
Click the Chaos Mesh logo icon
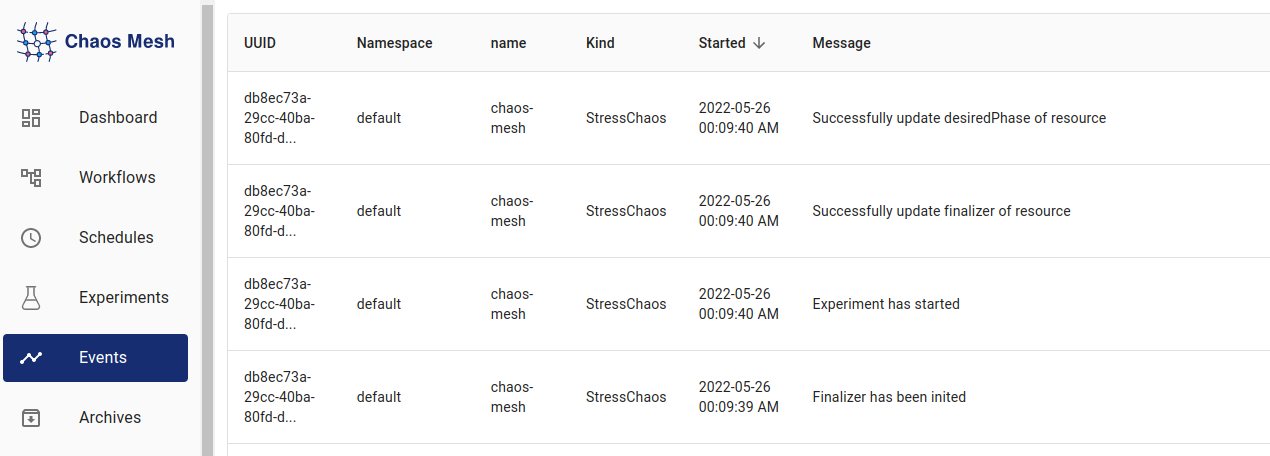(x=36, y=42)
